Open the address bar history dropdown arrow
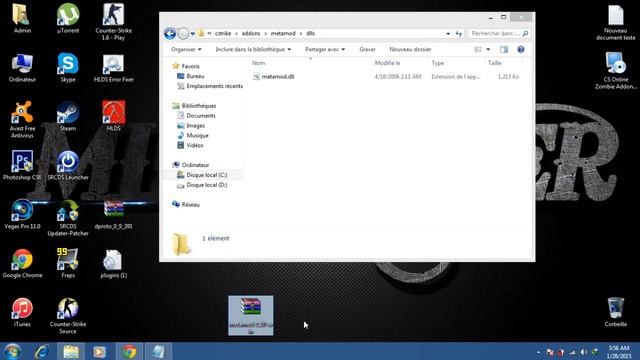Screen dimensions: 640x360 448,33
